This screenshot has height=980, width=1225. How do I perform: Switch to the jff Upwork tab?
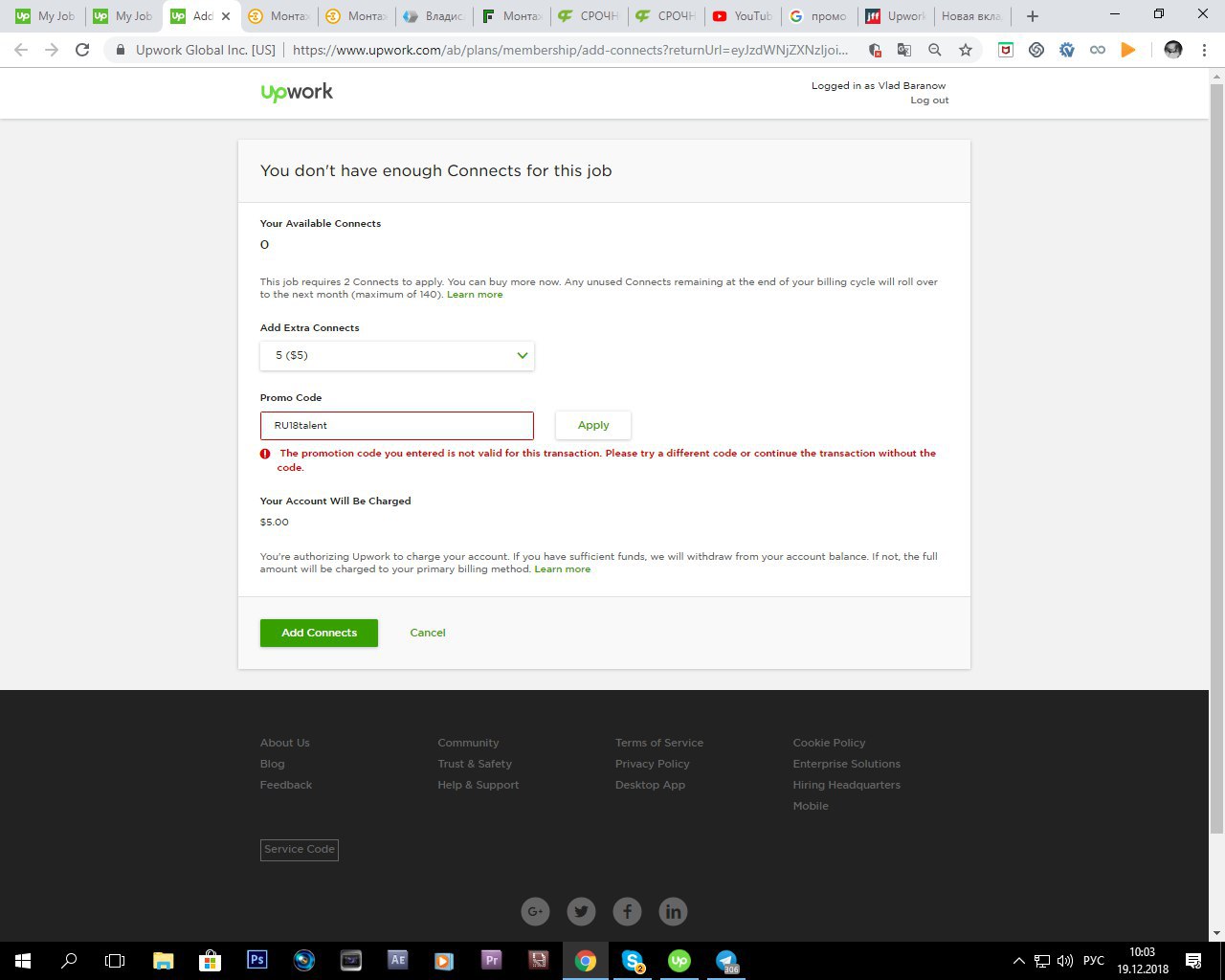pos(896,16)
